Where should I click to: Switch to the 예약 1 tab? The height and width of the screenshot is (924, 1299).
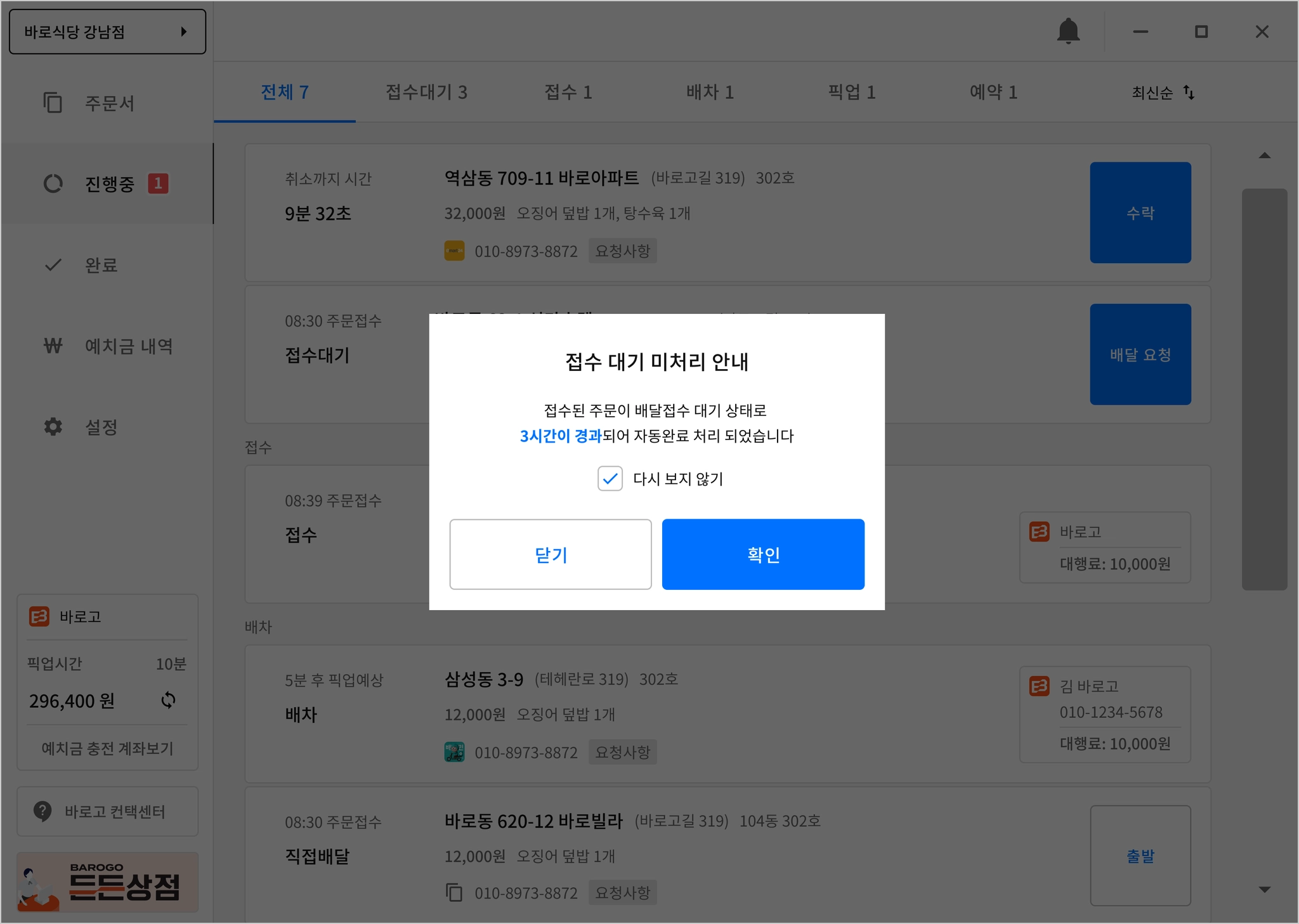(x=993, y=93)
